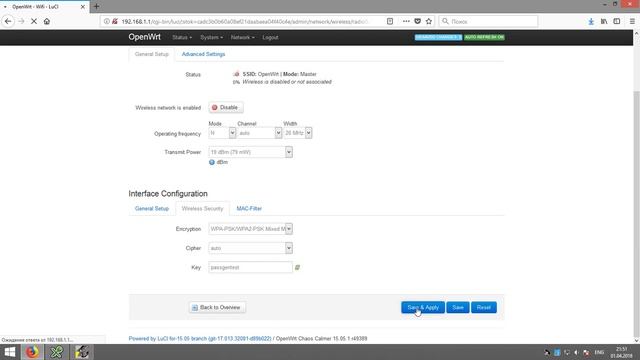Focus the Firefox search box
The height and width of the screenshot is (360, 640).
click(x=488, y=21)
